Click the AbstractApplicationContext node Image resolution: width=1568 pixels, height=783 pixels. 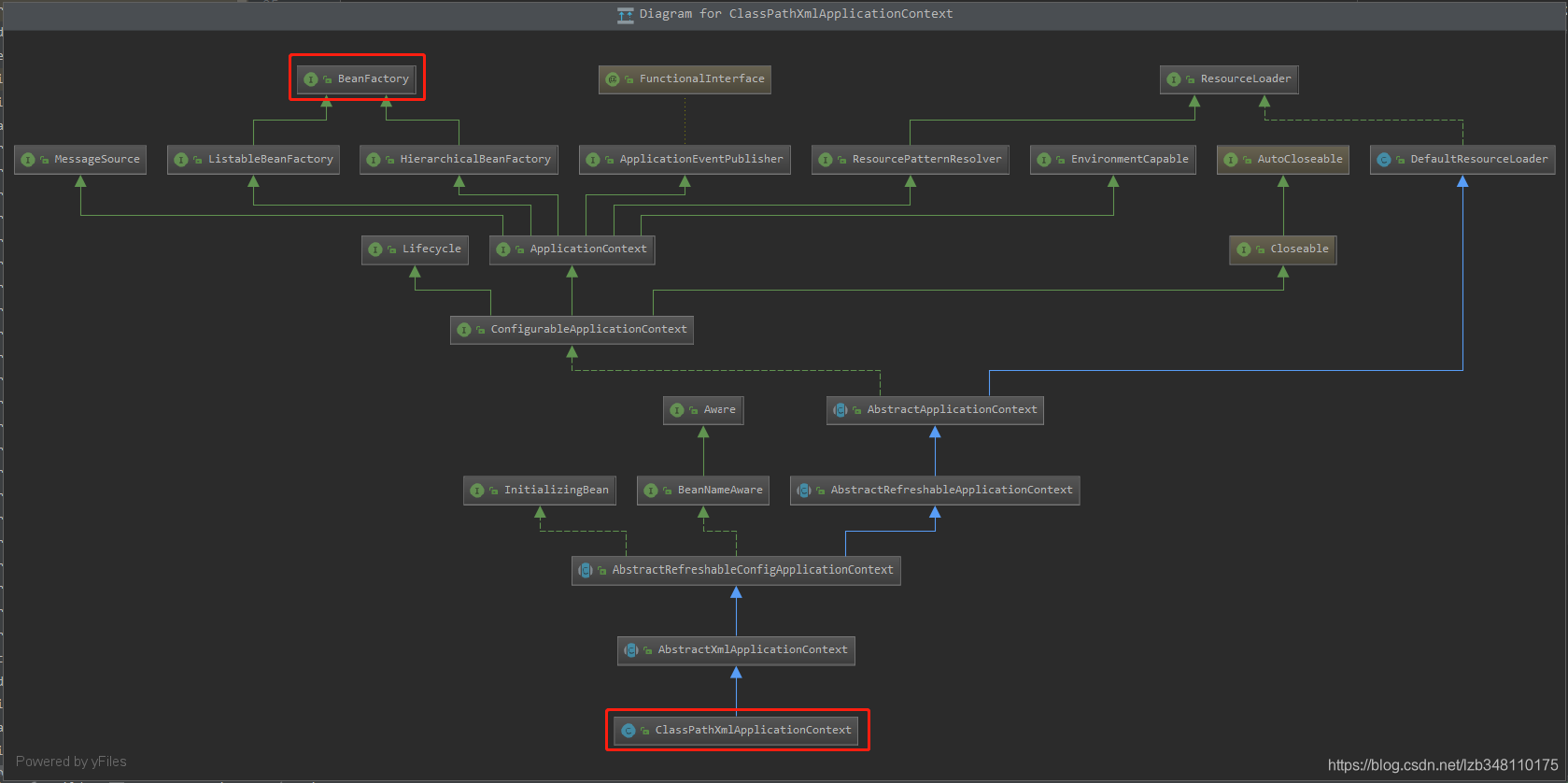pos(935,410)
